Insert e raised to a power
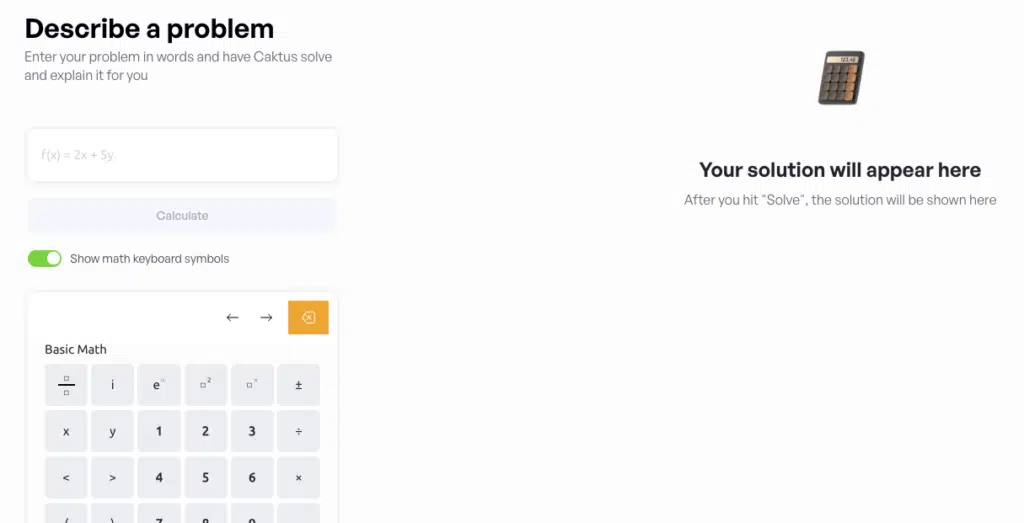Screen dimensions: 1024x523 point(159,385)
